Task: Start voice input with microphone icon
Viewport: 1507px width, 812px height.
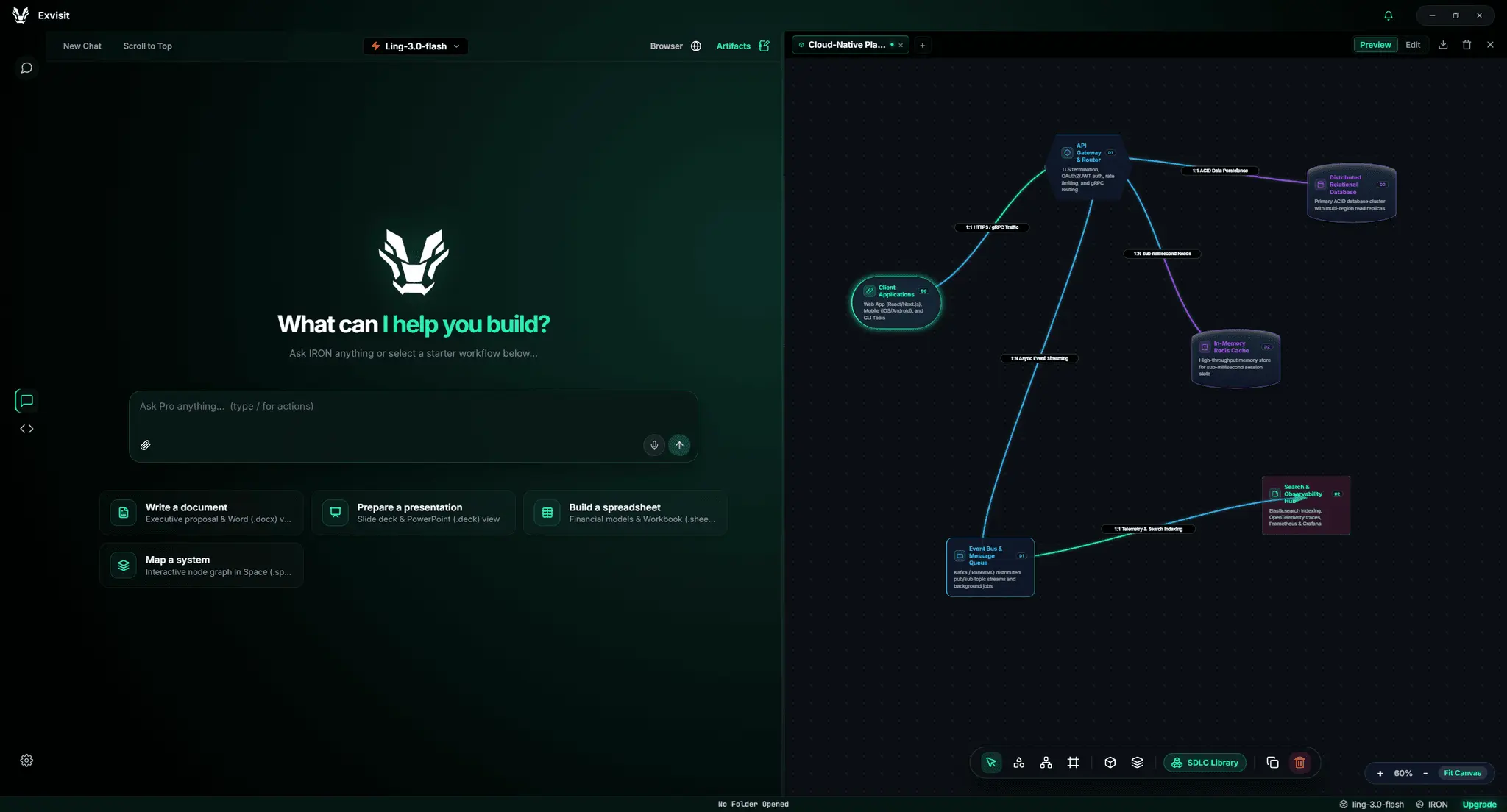Action: [x=654, y=445]
